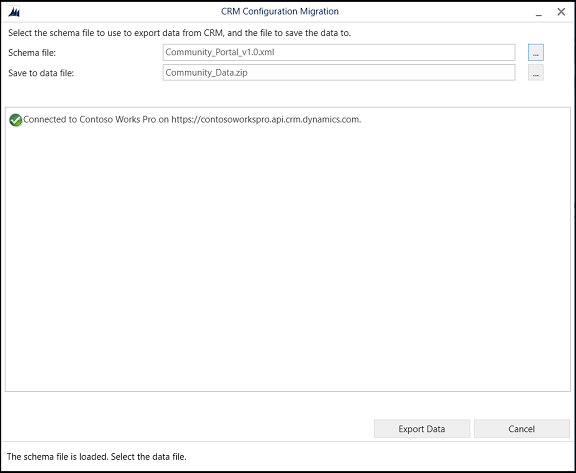Screen dimensions: 576x473
Task: Click empty area of the log panel
Action: click(288, 257)
